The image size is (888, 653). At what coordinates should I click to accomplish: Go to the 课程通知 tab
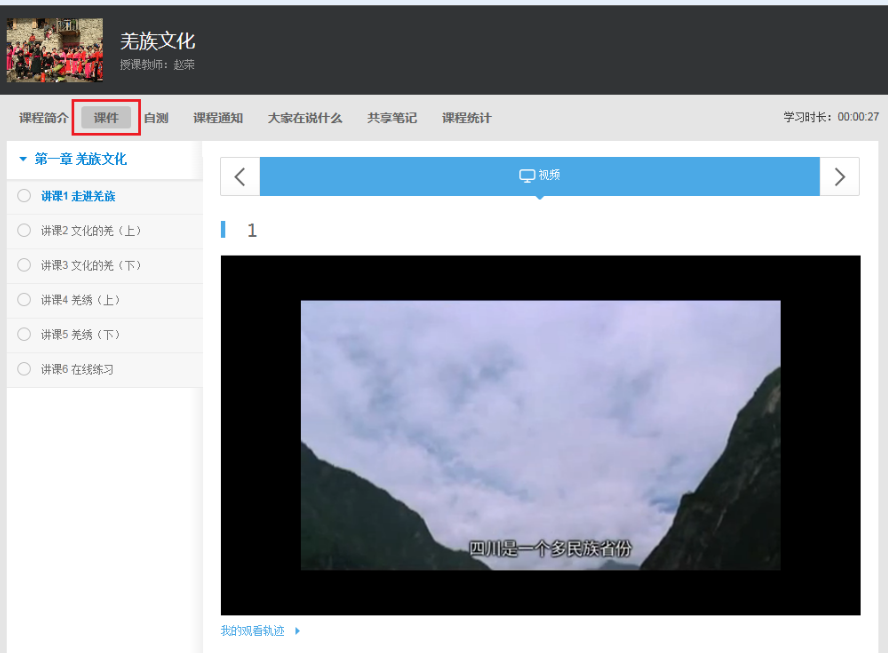click(218, 118)
